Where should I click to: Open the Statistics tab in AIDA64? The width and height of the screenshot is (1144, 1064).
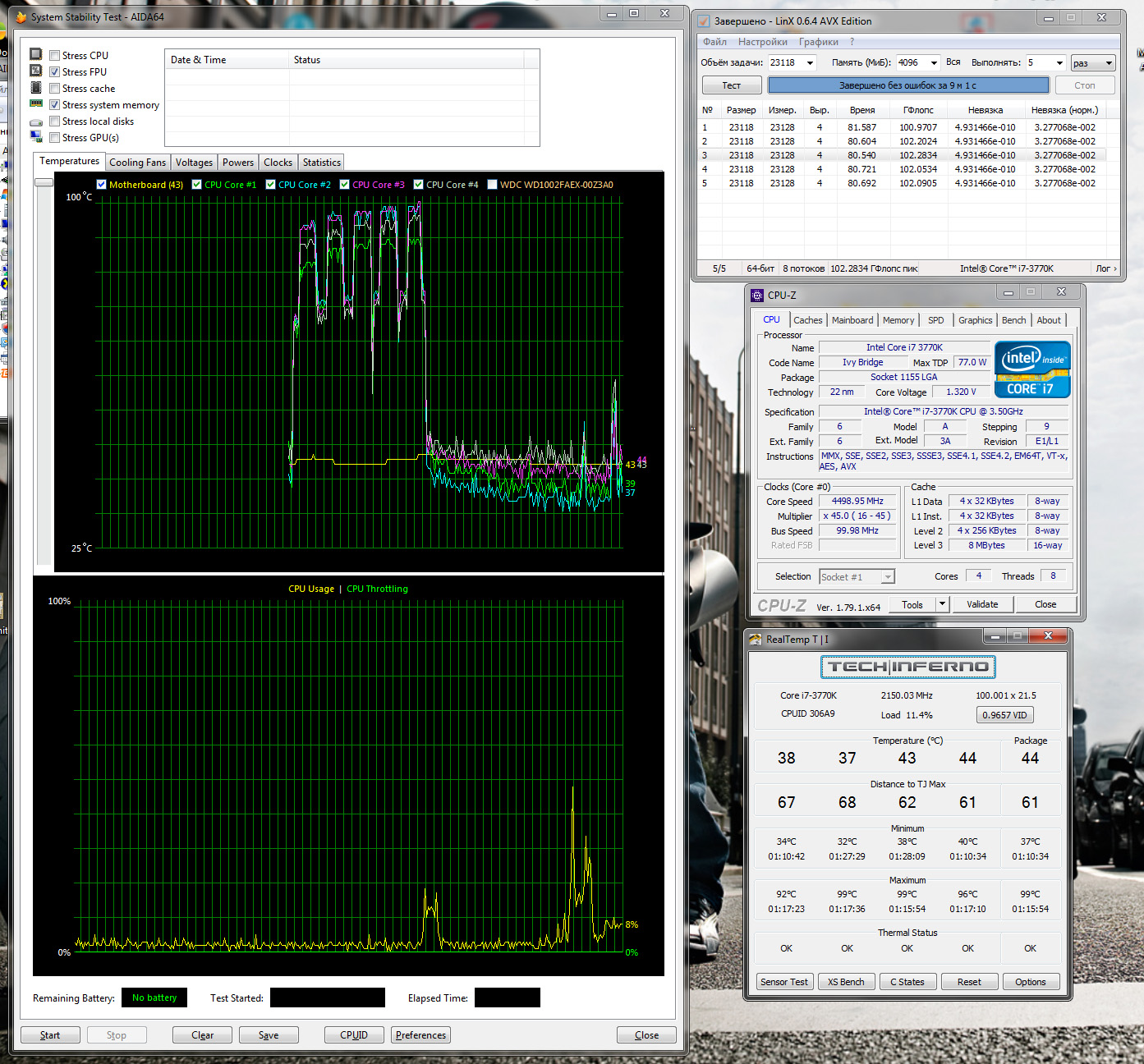(x=321, y=163)
